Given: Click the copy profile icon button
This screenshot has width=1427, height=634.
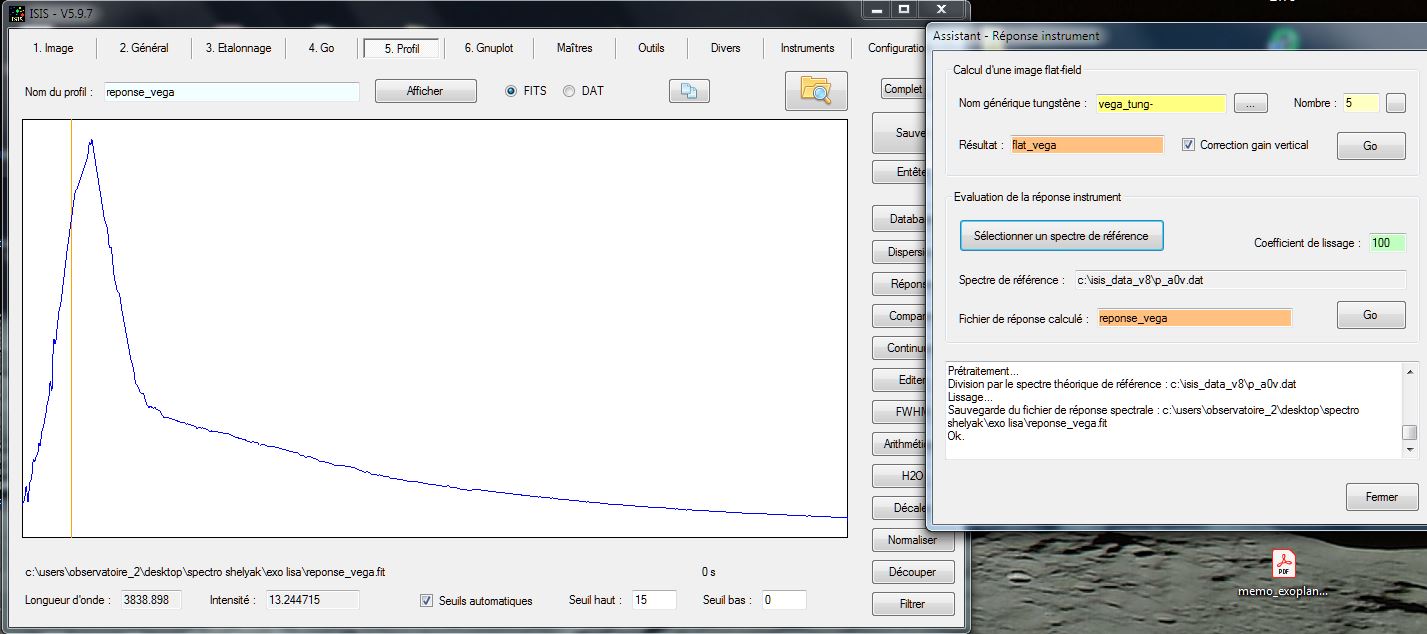Looking at the screenshot, I should tap(689, 91).
